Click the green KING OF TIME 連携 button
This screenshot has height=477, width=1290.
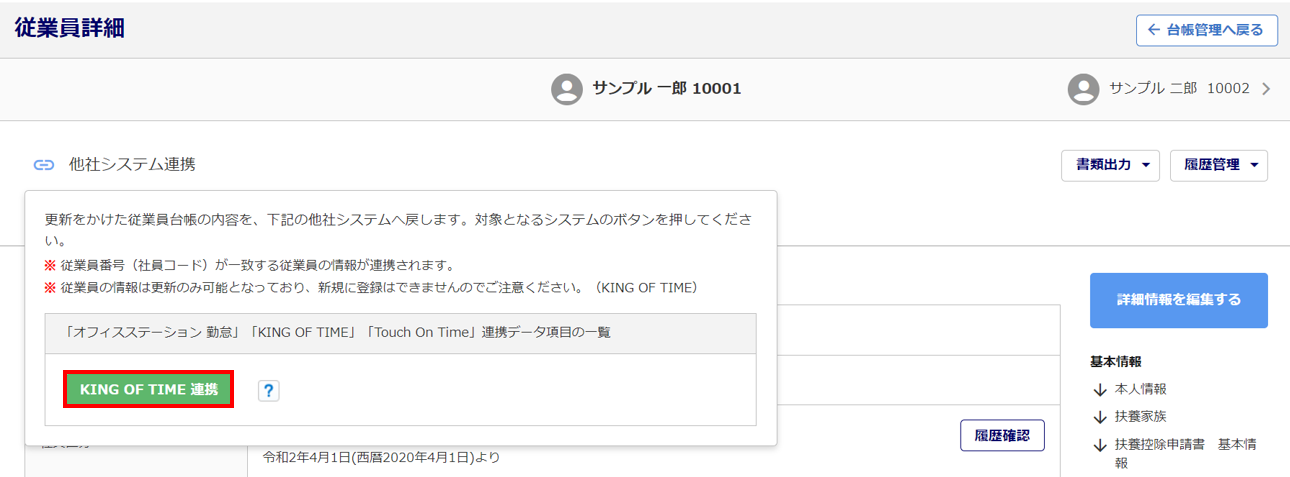pyautogui.click(x=149, y=390)
